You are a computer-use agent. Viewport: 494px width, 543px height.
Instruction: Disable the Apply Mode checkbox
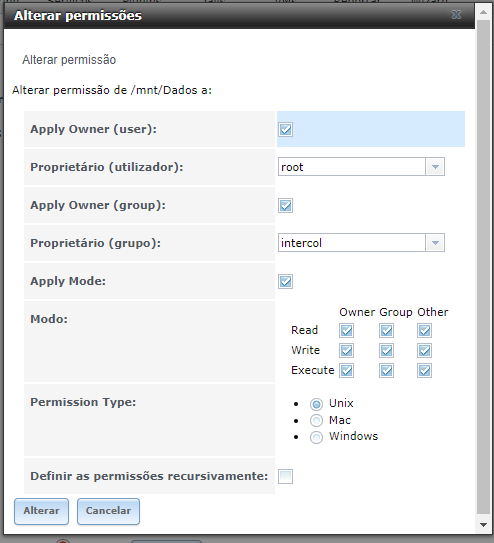(x=286, y=281)
